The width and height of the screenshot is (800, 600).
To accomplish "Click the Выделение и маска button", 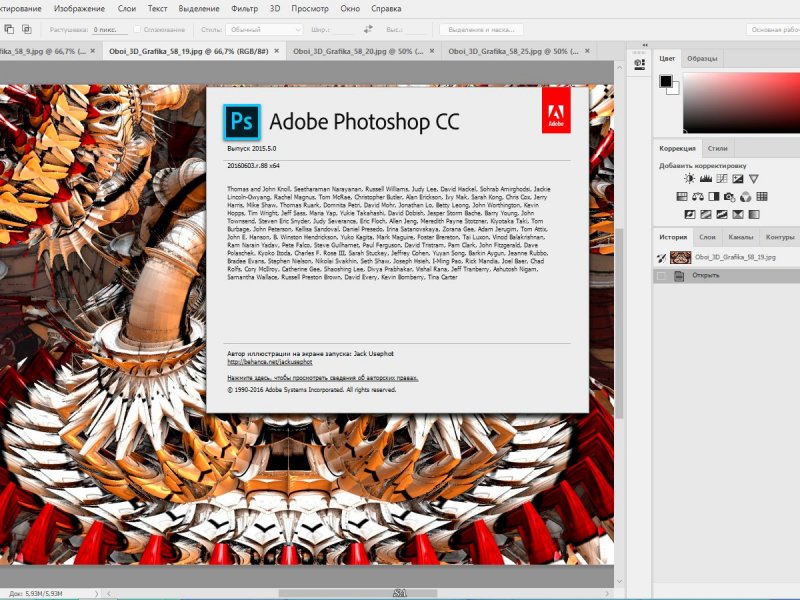I will pyautogui.click(x=482, y=30).
